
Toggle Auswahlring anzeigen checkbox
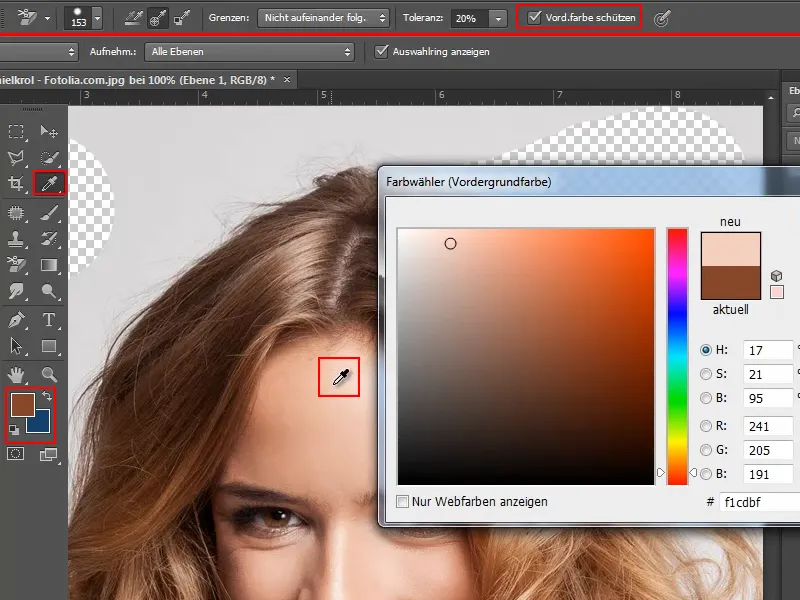(x=381, y=52)
